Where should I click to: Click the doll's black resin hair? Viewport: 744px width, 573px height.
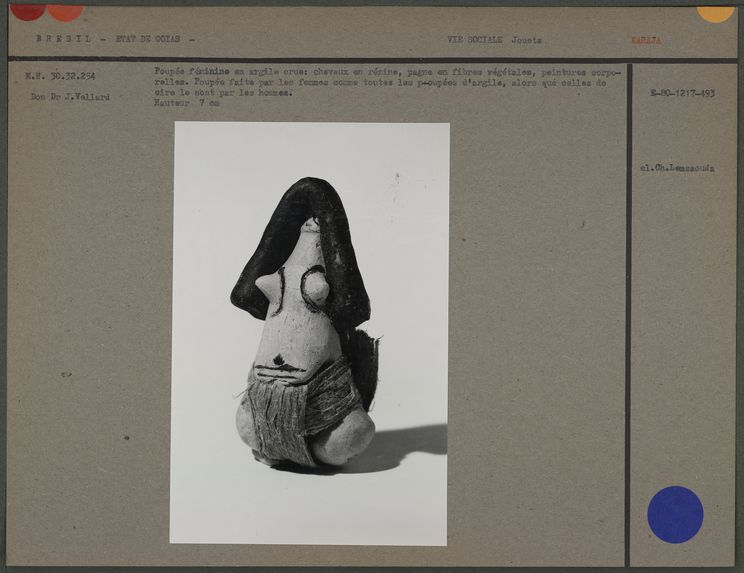coord(300,230)
